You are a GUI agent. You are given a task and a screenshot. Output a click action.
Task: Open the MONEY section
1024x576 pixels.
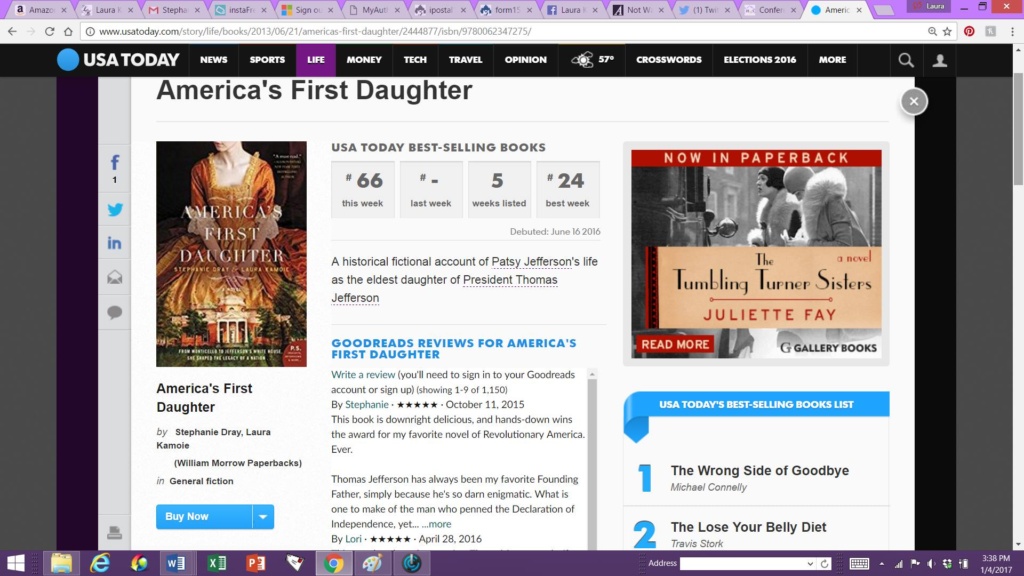coord(364,59)
